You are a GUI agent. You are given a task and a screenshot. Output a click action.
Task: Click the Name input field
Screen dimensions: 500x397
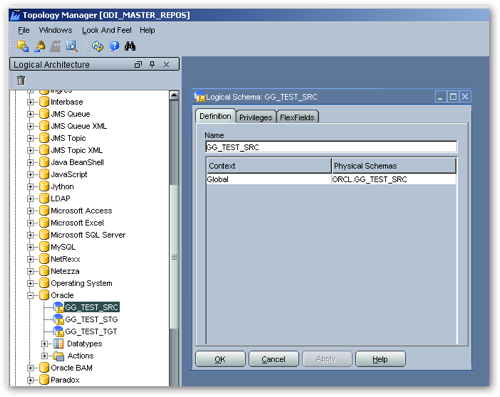click(x=331, y=147)
